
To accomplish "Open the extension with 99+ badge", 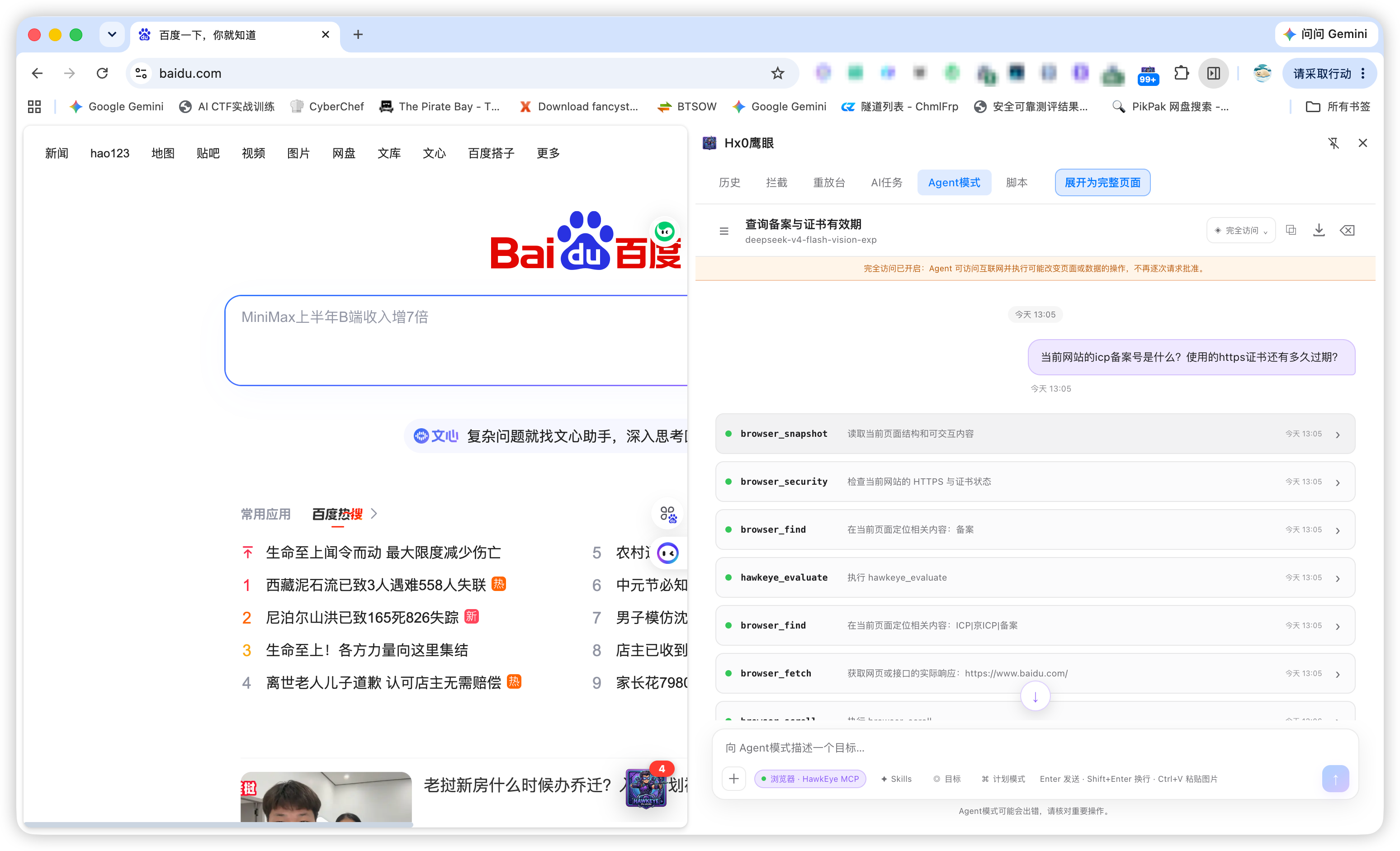I will [x=1148, y=75].
